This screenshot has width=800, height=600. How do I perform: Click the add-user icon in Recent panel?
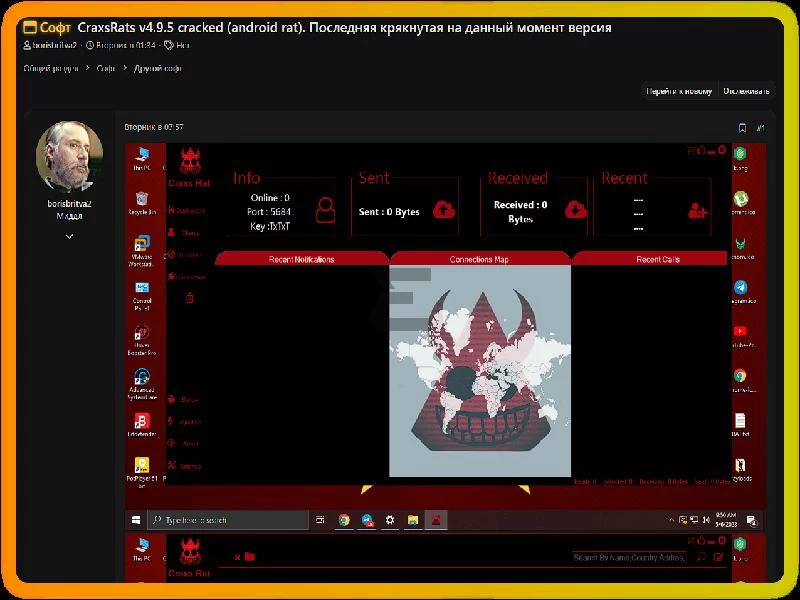tap(697, 210)
